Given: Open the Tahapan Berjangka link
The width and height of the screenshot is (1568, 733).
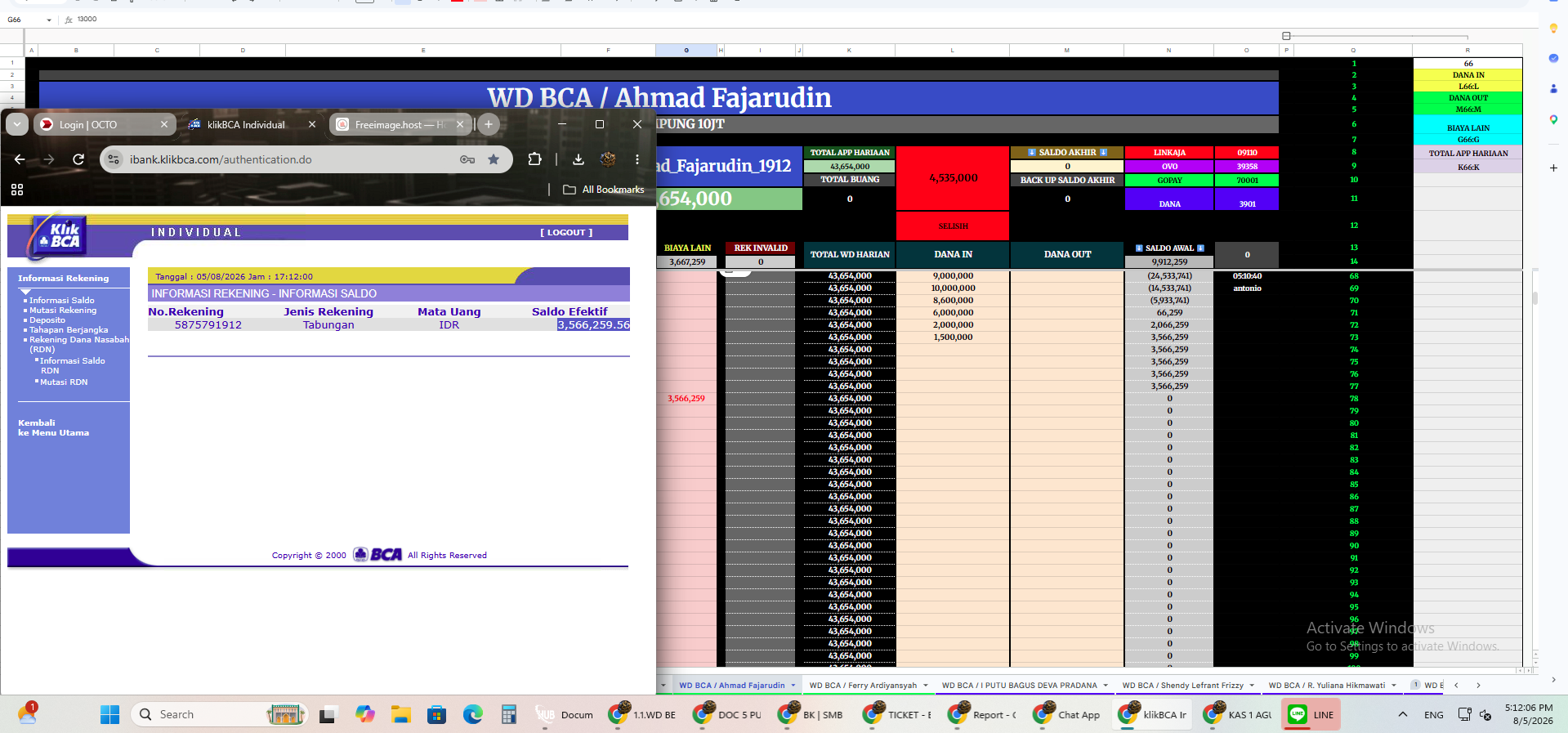Looking at the screenshot, I should tap(69, 330).
